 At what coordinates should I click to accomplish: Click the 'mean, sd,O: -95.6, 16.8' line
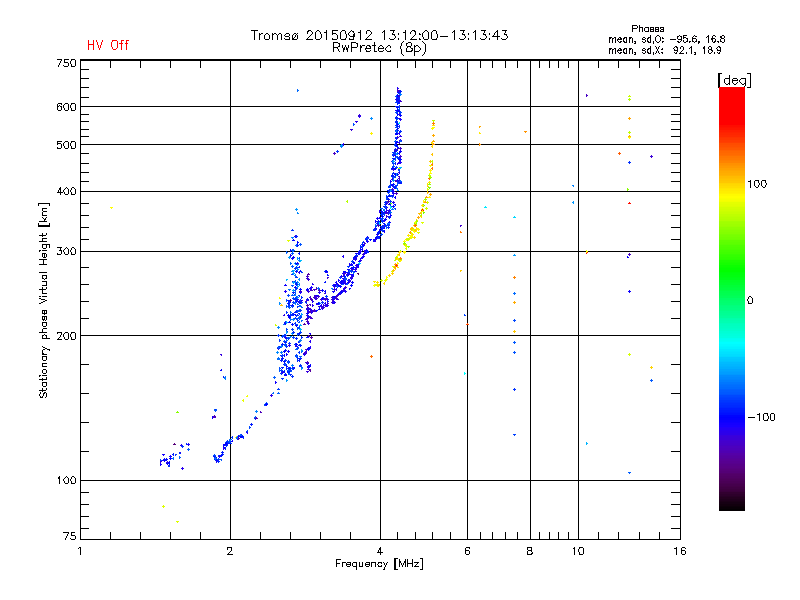pos(666,39)
